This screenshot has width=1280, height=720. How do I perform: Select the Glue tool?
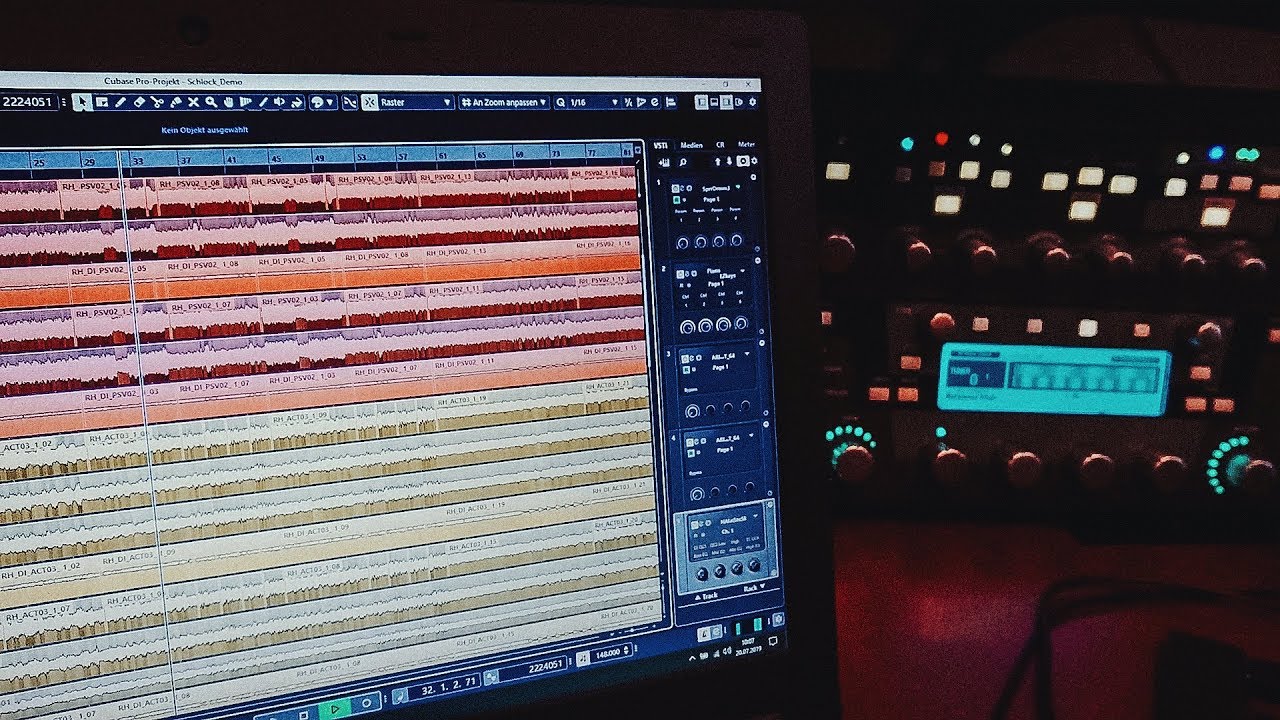pos(176,102)
